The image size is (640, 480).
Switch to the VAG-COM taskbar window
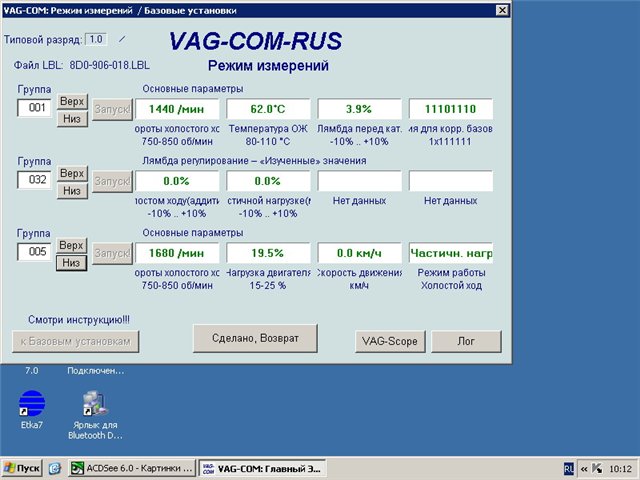[x=262, y=468]
